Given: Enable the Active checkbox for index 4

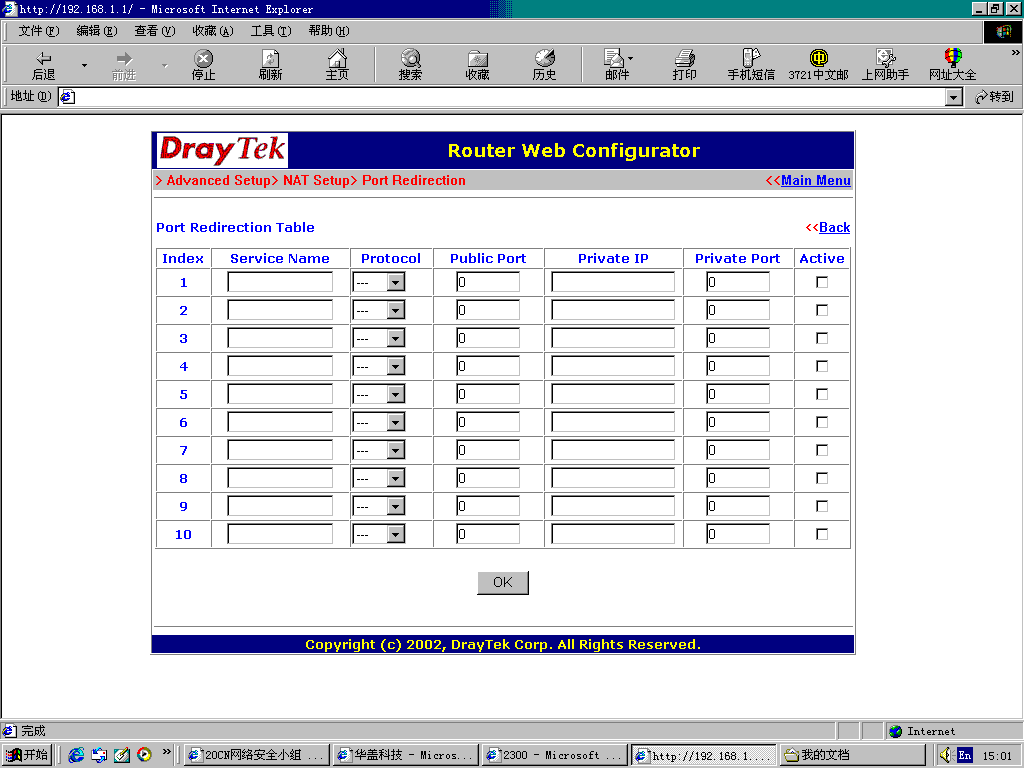Looking at the screenshot, I should 822,366.
